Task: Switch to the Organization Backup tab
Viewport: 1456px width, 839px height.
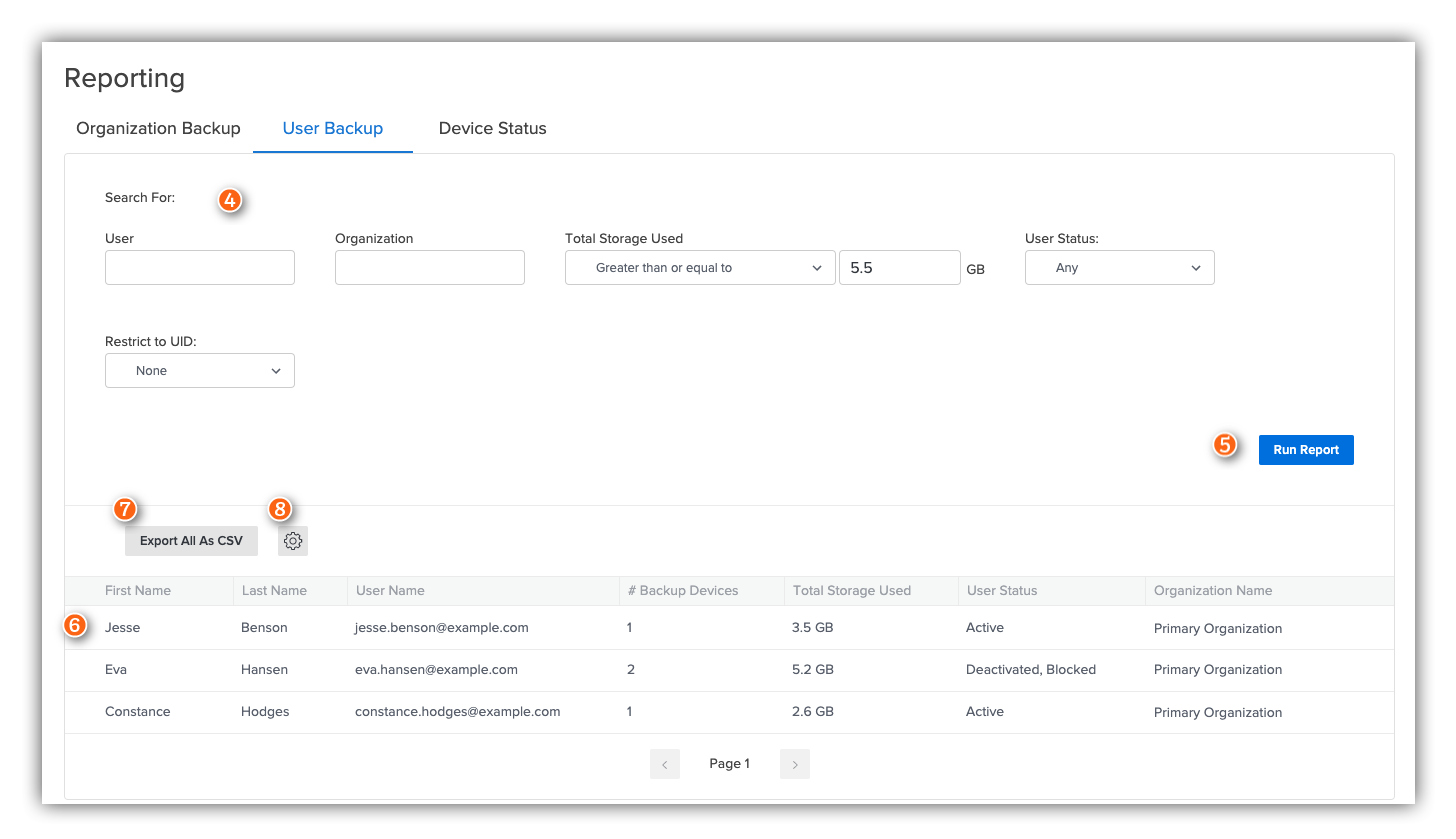Action: point(158,129)
